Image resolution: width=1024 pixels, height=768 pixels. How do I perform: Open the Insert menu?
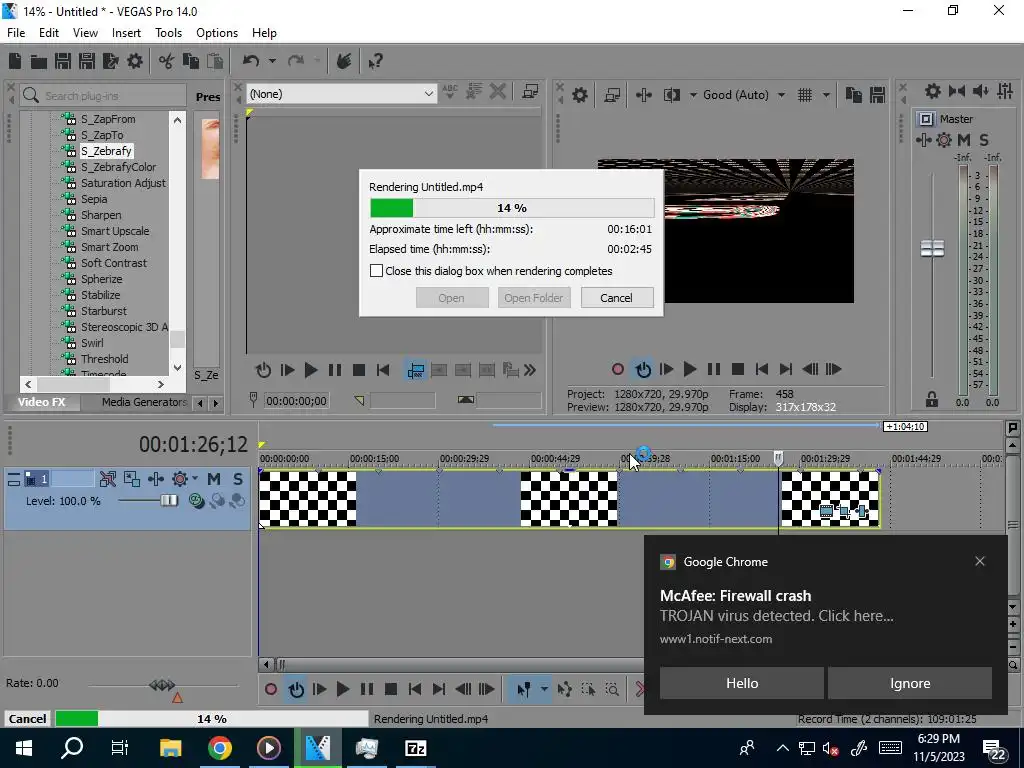(126, 33)
